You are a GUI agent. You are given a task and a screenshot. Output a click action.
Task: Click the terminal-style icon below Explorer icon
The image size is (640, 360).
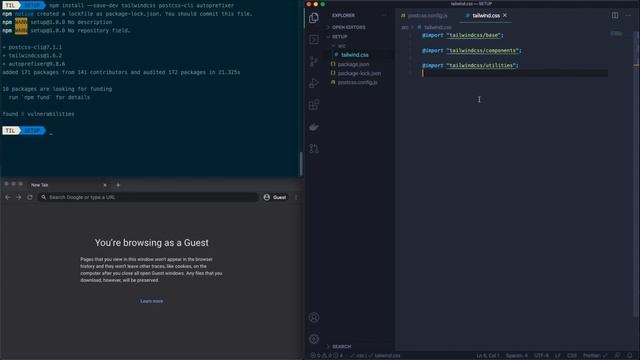click(x=314, y=40)
